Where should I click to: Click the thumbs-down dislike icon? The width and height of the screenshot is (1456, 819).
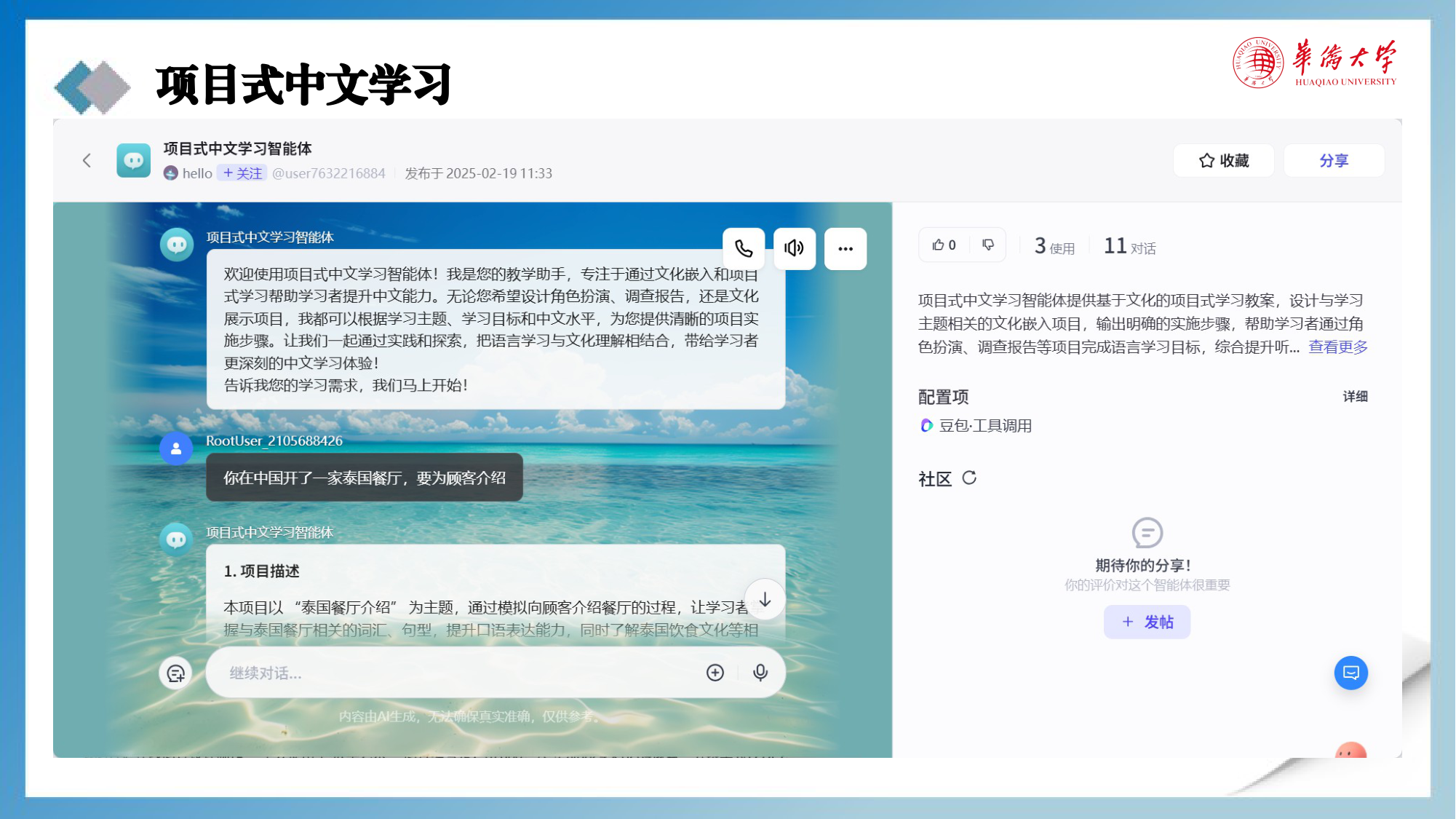coord(988,245)
